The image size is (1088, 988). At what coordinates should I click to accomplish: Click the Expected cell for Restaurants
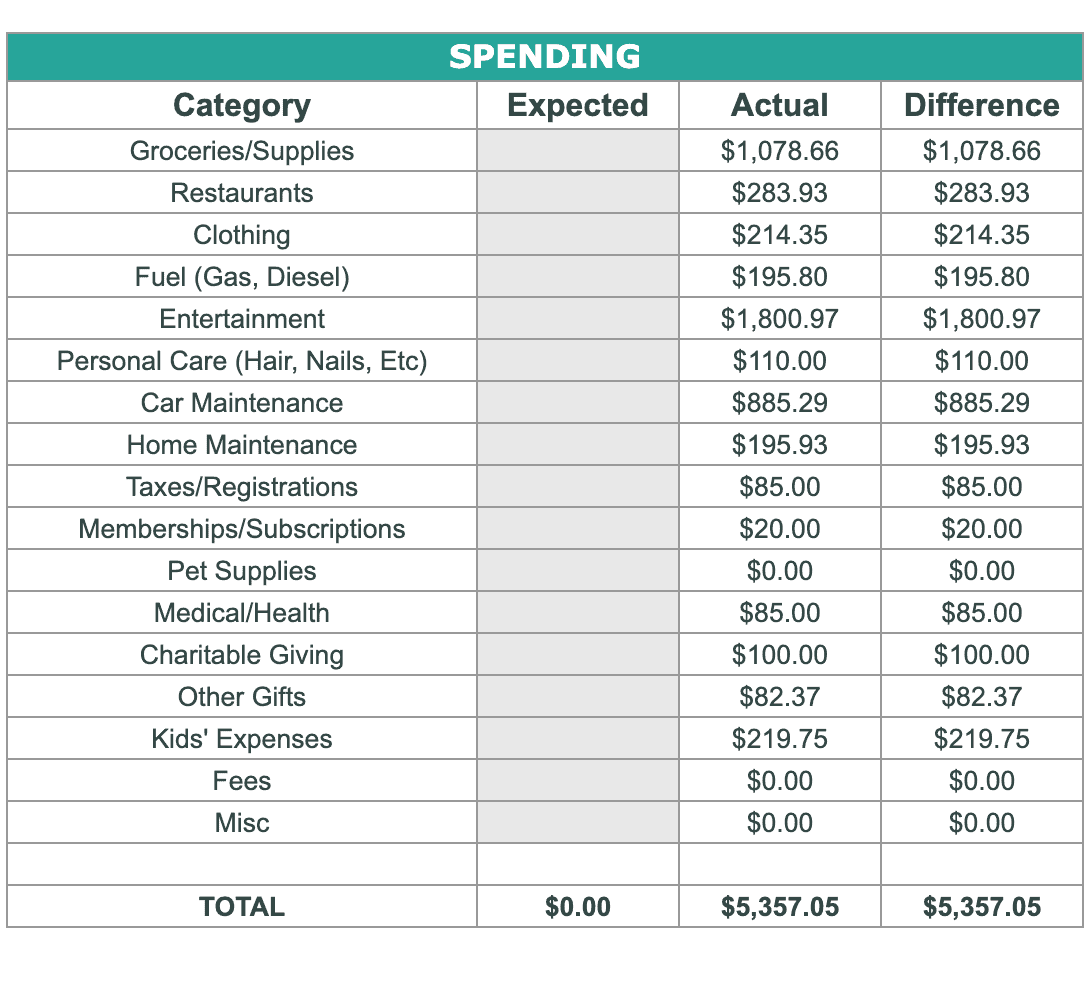tap(577, 192)
